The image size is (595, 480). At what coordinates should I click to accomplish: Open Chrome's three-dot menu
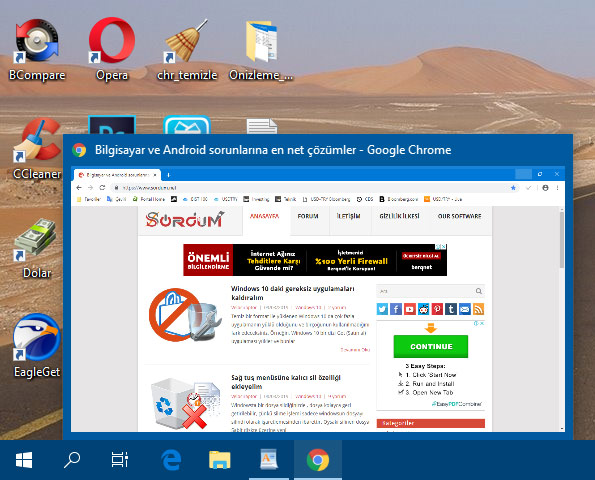tap(557, 187)
